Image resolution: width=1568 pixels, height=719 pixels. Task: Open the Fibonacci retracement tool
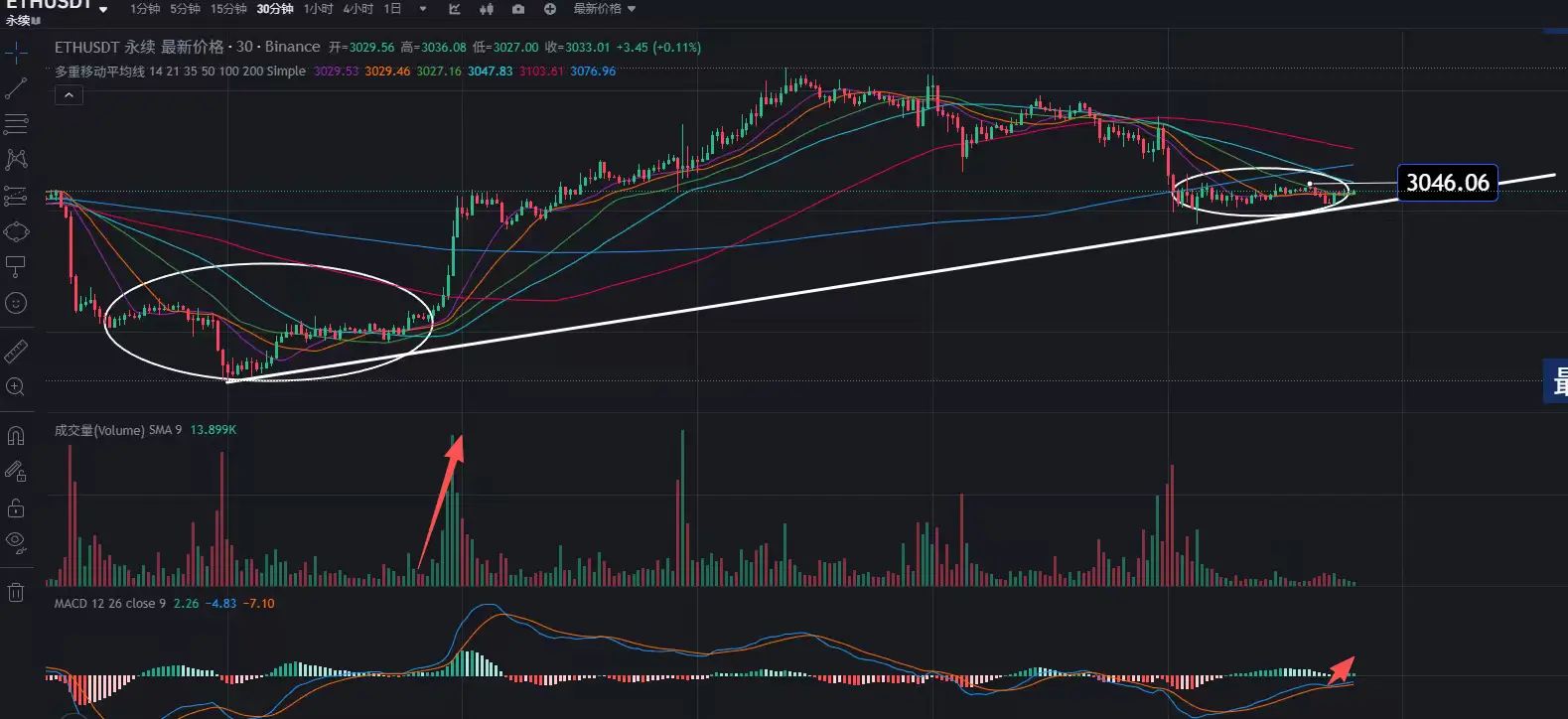pos(16,124)
